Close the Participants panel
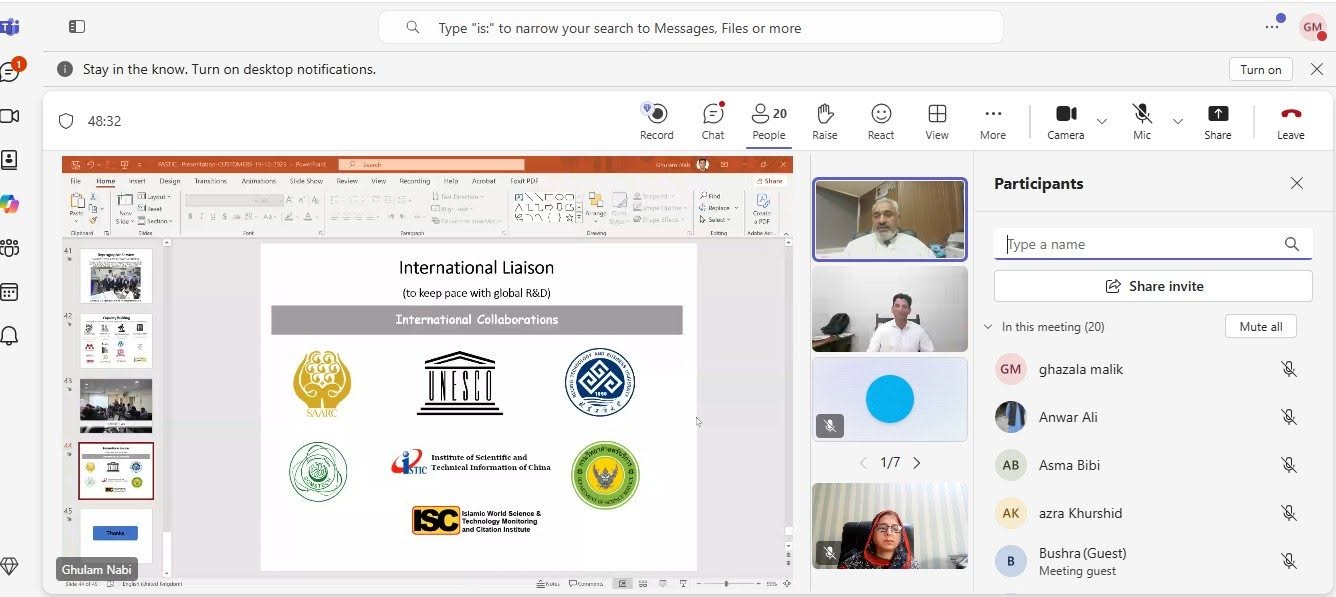Viewport: 1336px width, 597px height. [1296, 183]
